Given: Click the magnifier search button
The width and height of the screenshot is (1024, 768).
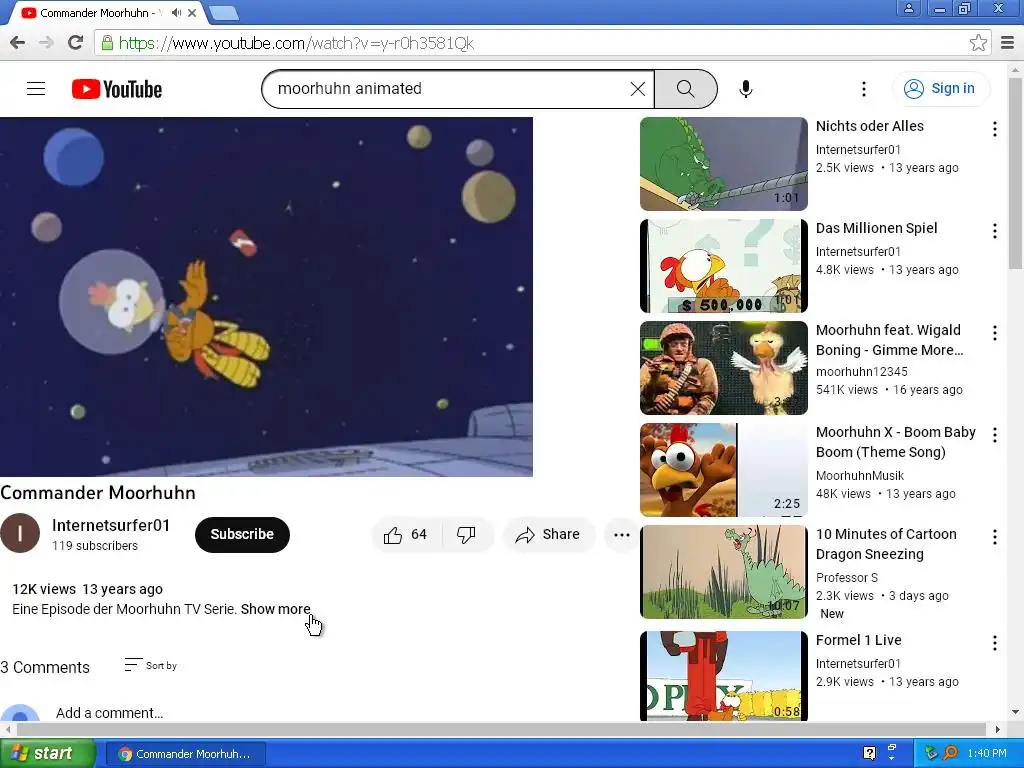Looking at the screenshot, I should click(x=686, y=89).
